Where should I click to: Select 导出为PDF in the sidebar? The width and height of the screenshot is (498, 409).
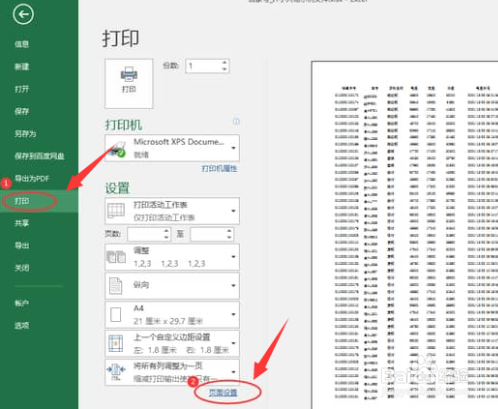coord(32,178)
